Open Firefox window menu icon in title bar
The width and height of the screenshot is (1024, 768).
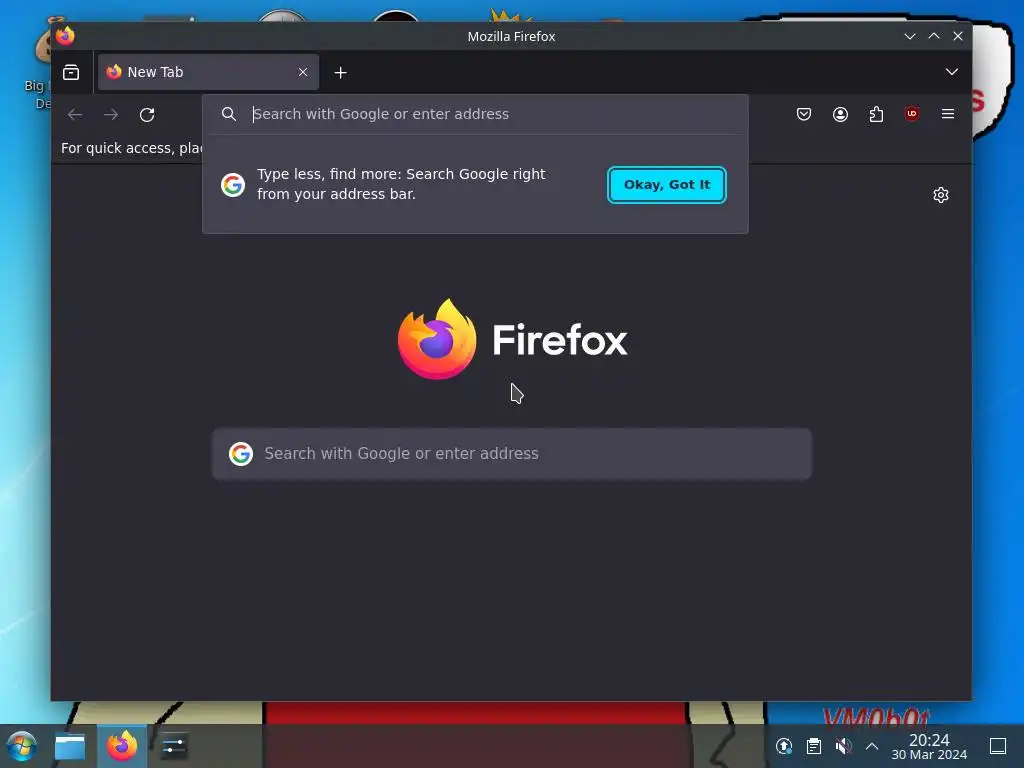click(x=65, y=36)
